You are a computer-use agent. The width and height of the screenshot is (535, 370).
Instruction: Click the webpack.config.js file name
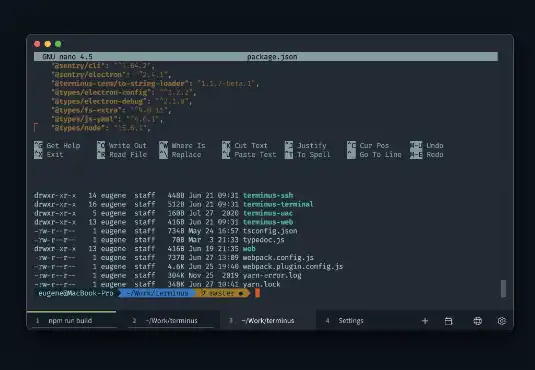(x=278, y=257)
